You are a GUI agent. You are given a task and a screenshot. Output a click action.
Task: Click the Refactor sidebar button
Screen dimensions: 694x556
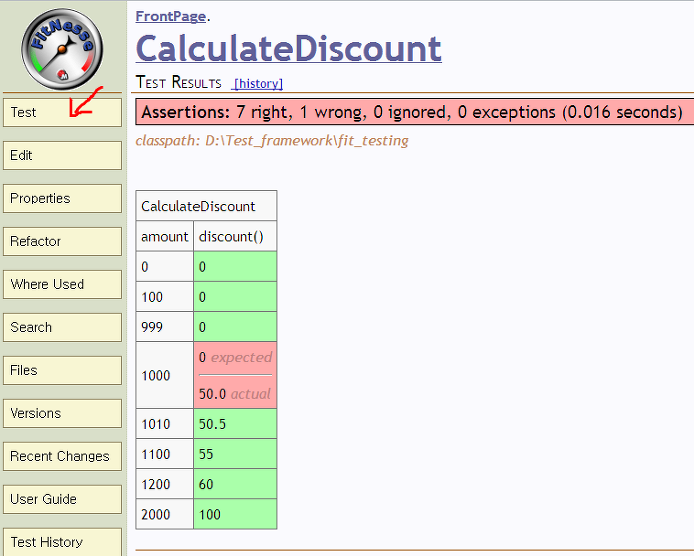[x=62, y=241]
